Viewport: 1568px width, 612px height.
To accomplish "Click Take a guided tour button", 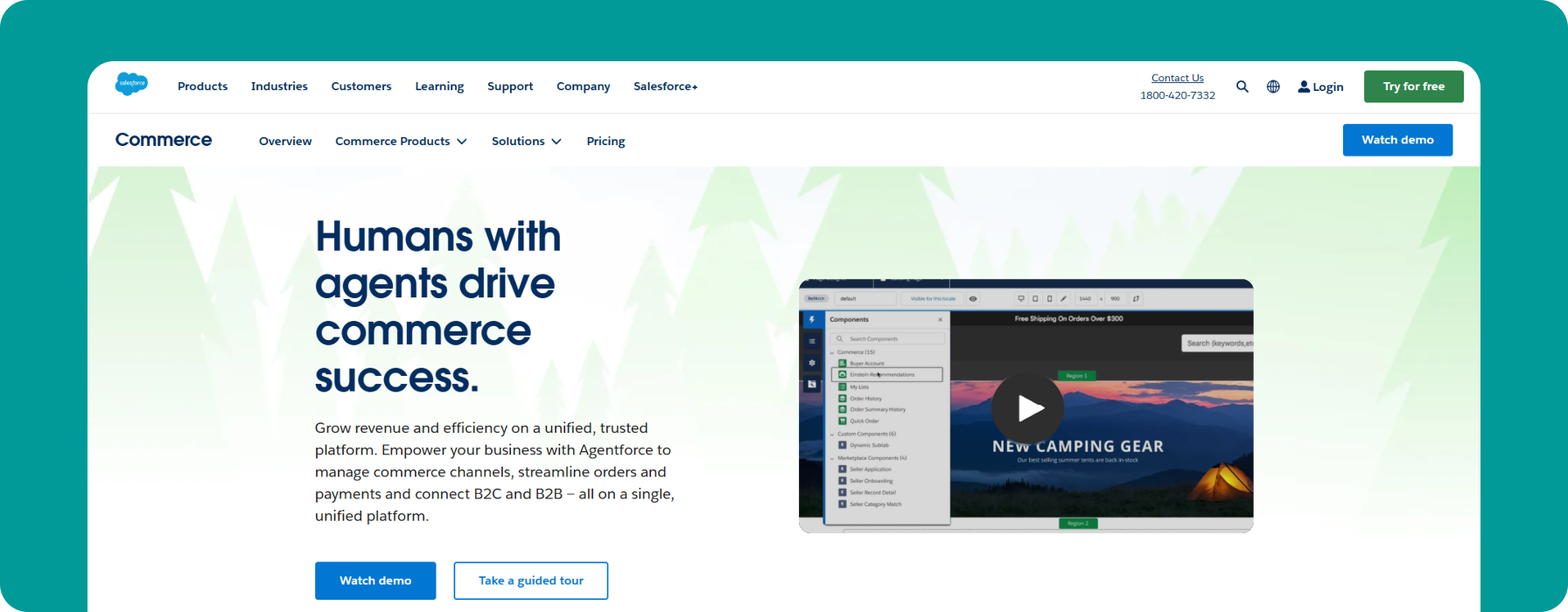I will 531,581.
